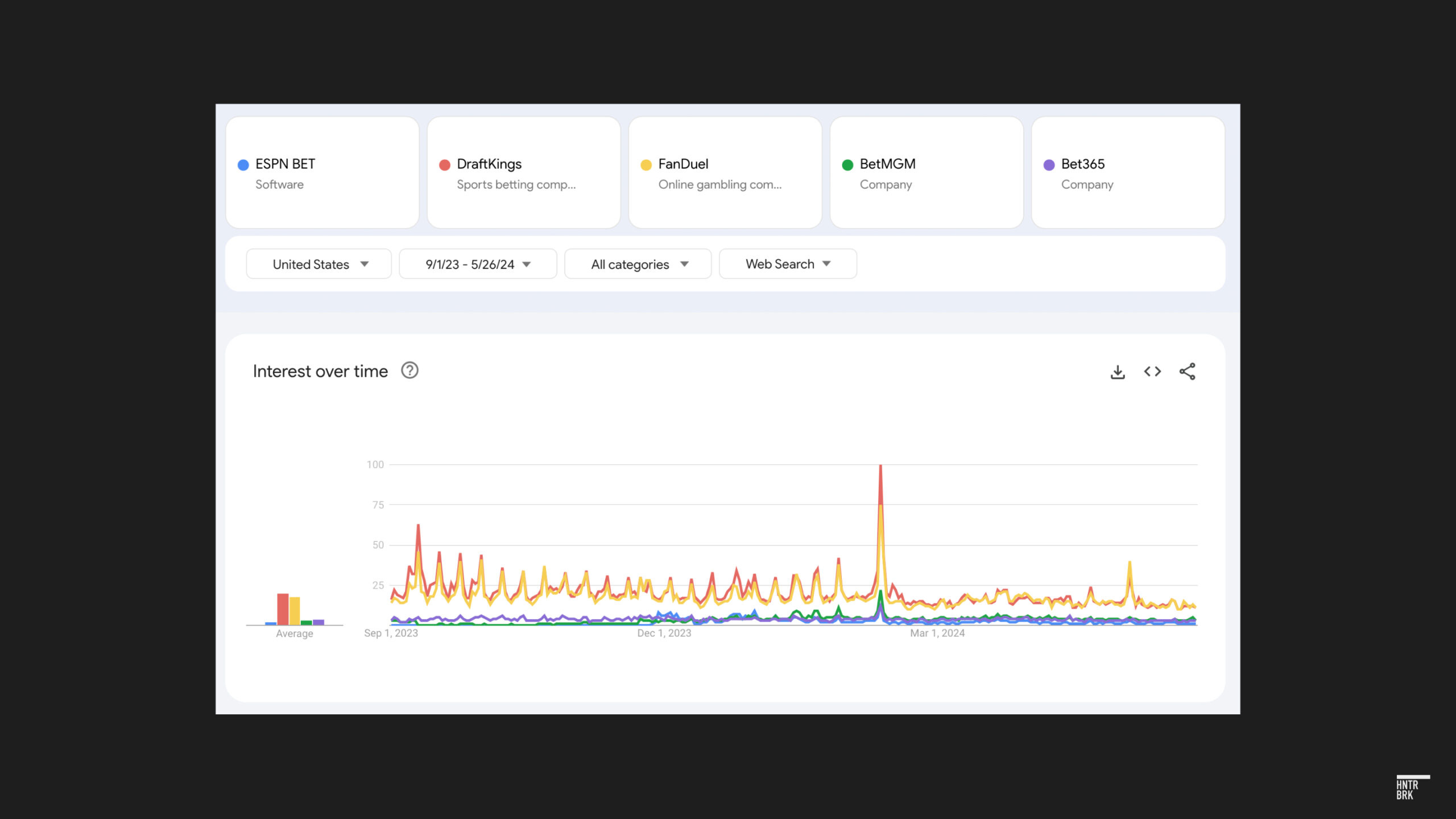Click the download CSV icon
Image resolution: width=1456 pixels, height=819 pixels.
[x=1118, y=372]
